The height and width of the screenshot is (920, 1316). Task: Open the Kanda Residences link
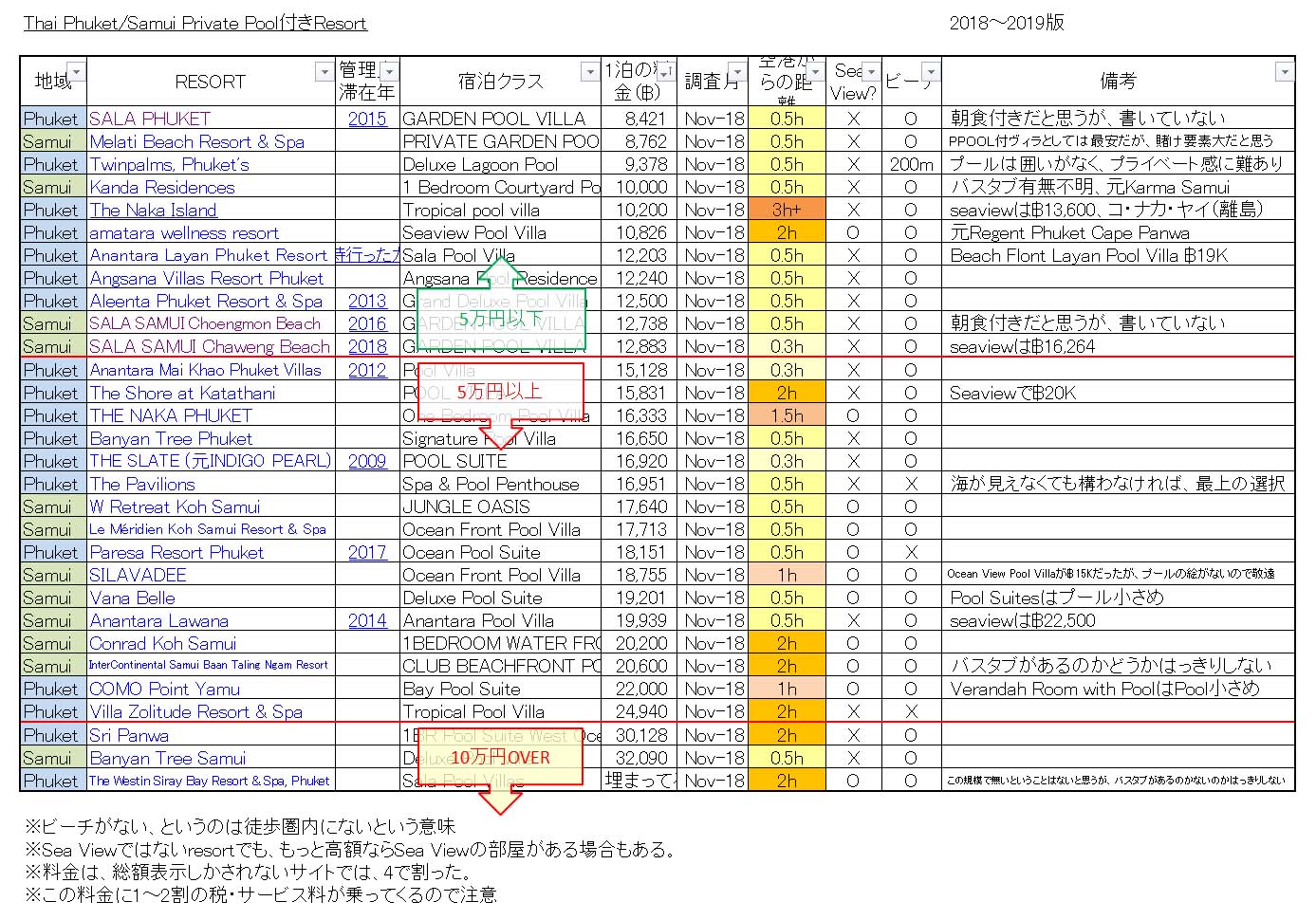pos(161,187)
